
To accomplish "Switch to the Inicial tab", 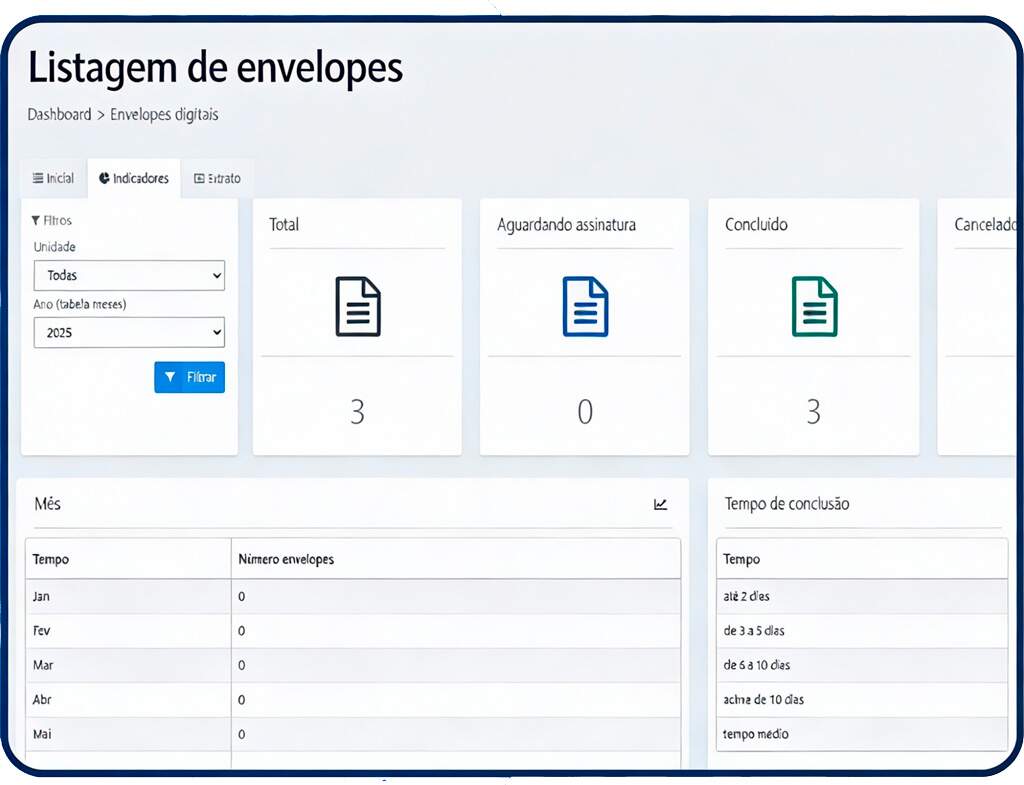I will click(52, 178).
